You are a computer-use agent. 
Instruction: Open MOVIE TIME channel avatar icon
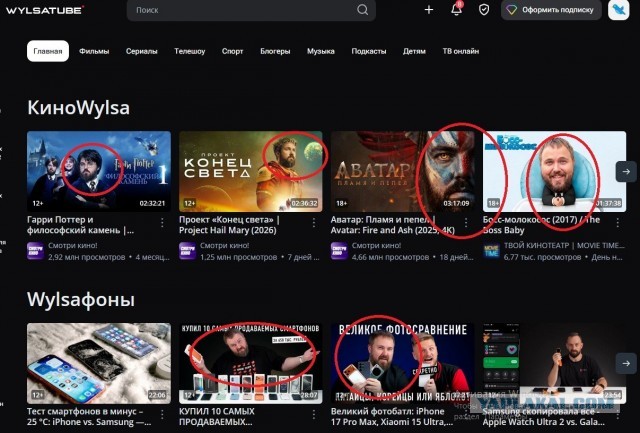491,251
